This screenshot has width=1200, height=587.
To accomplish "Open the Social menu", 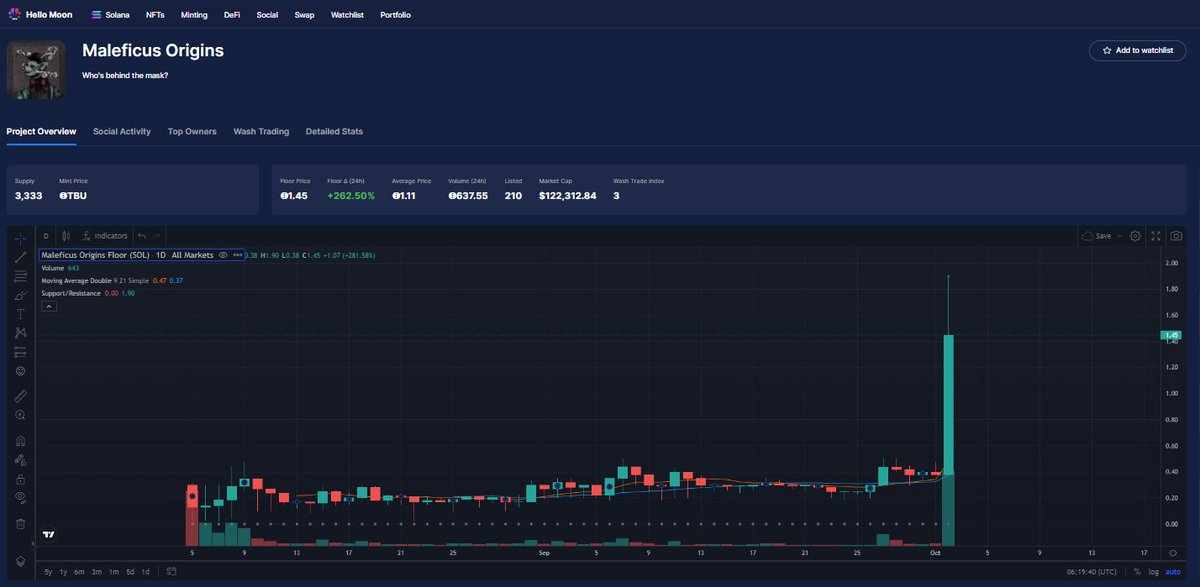I will point(267,15).
